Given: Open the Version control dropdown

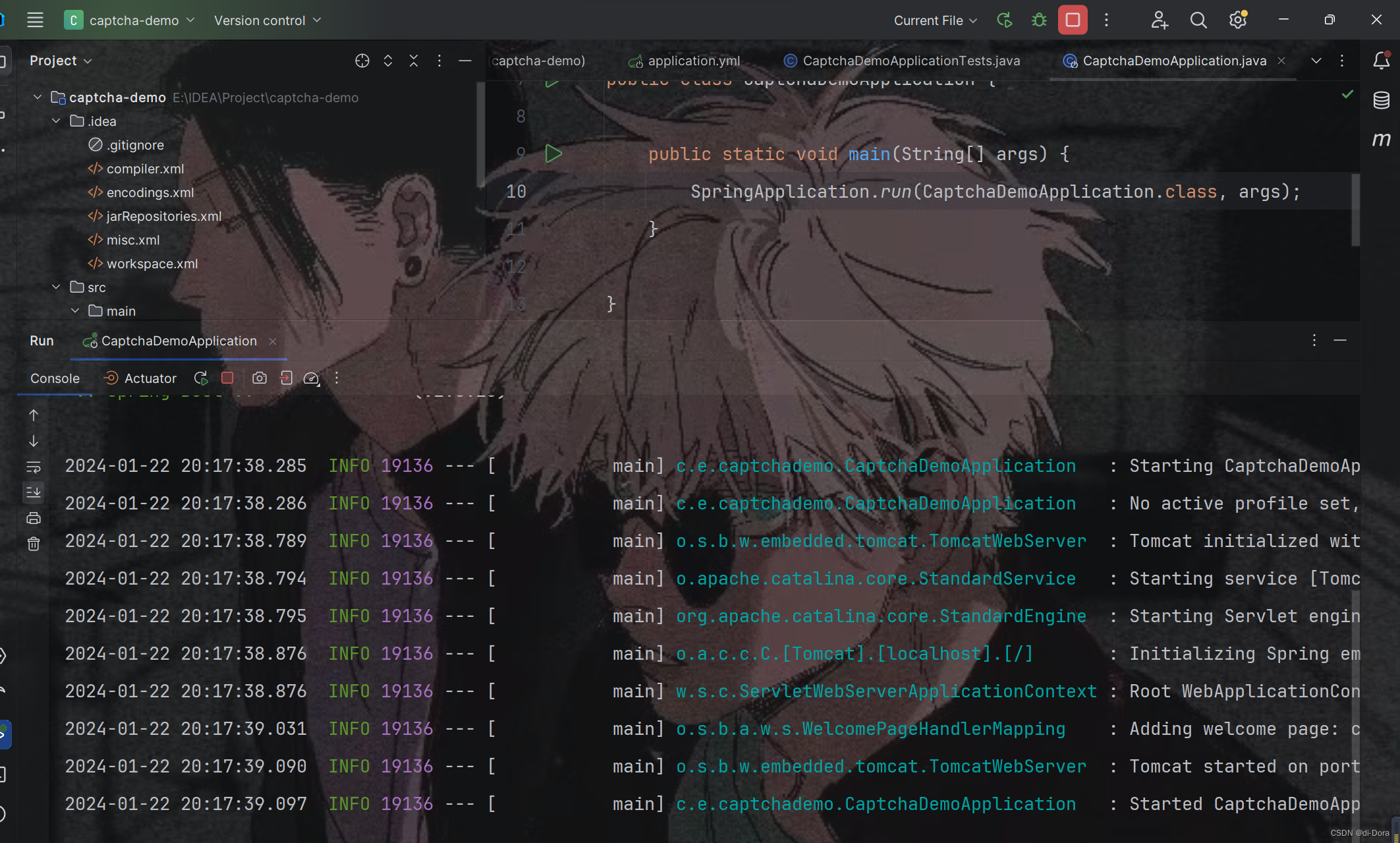Looking at the screenshot, I should 267,20.
